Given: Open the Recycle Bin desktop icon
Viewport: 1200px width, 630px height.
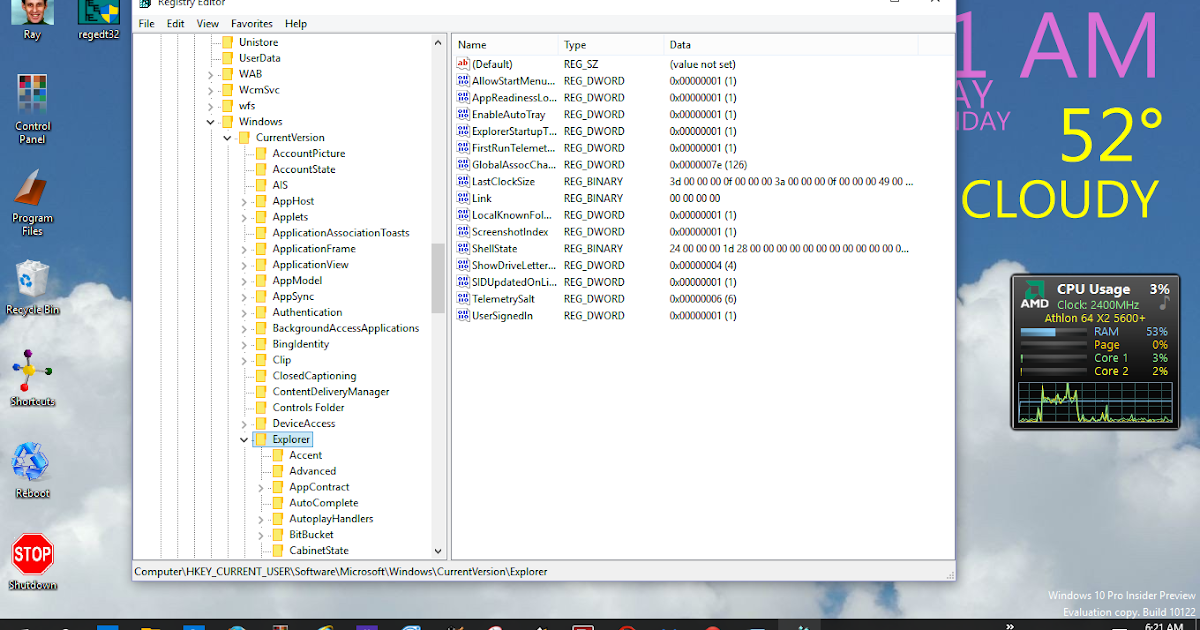Looking at the screenshot, I should (x=32, y=288).
